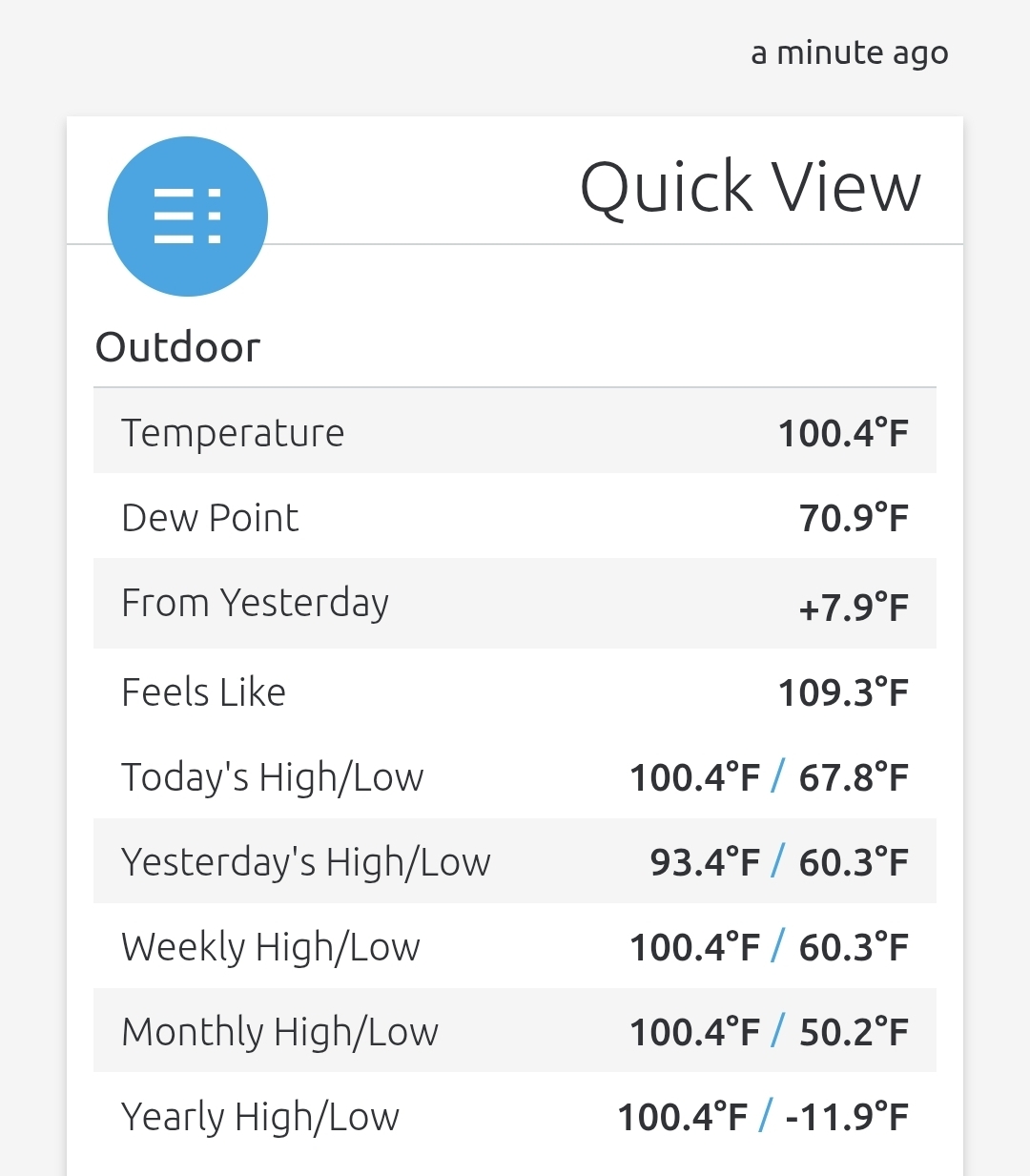
Task: Tap today's low value 67.8°F
Action: (x=854, y=777)
